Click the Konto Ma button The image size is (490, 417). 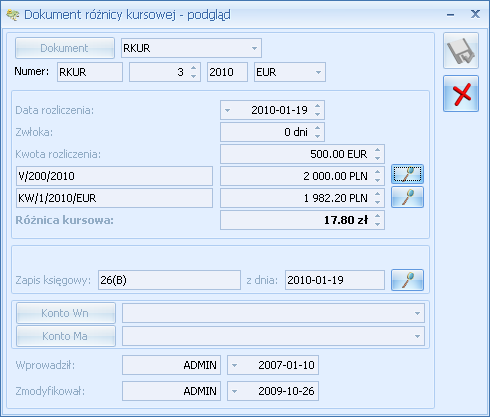pyautogui.click(x=66, y=336)
